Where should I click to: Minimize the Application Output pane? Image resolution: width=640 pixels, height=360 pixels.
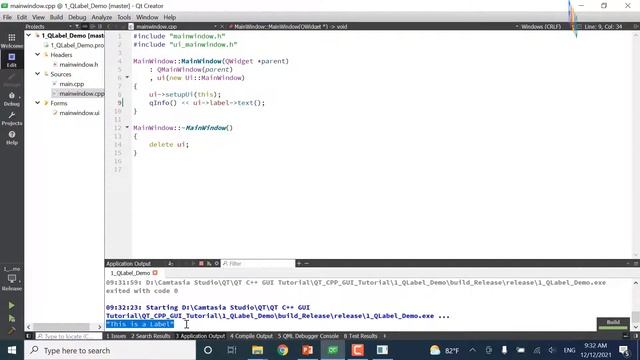coord(628,264)
